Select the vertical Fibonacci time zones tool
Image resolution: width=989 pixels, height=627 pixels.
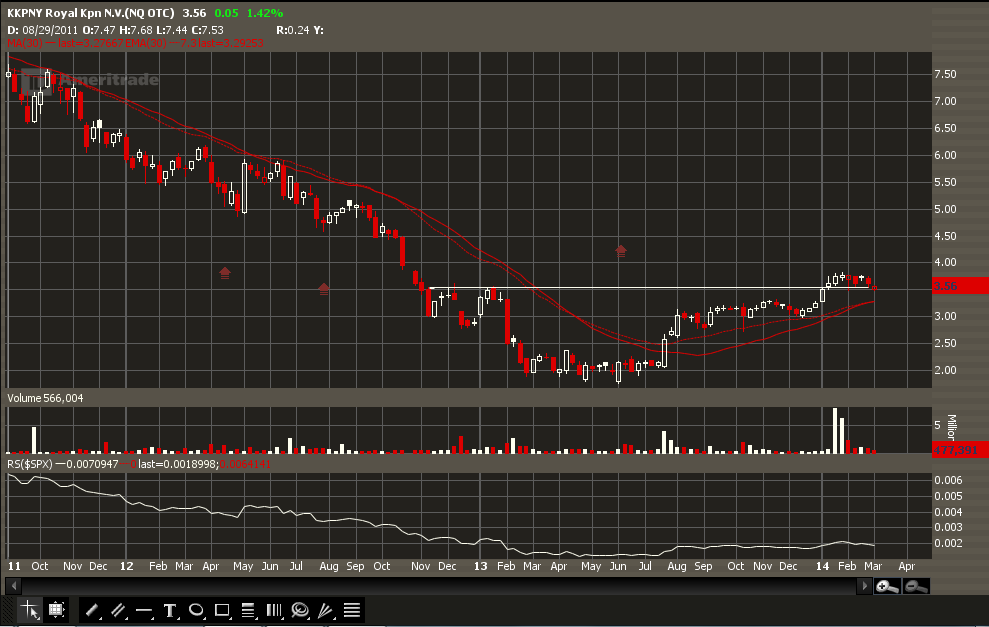click(x=274, y=610)
